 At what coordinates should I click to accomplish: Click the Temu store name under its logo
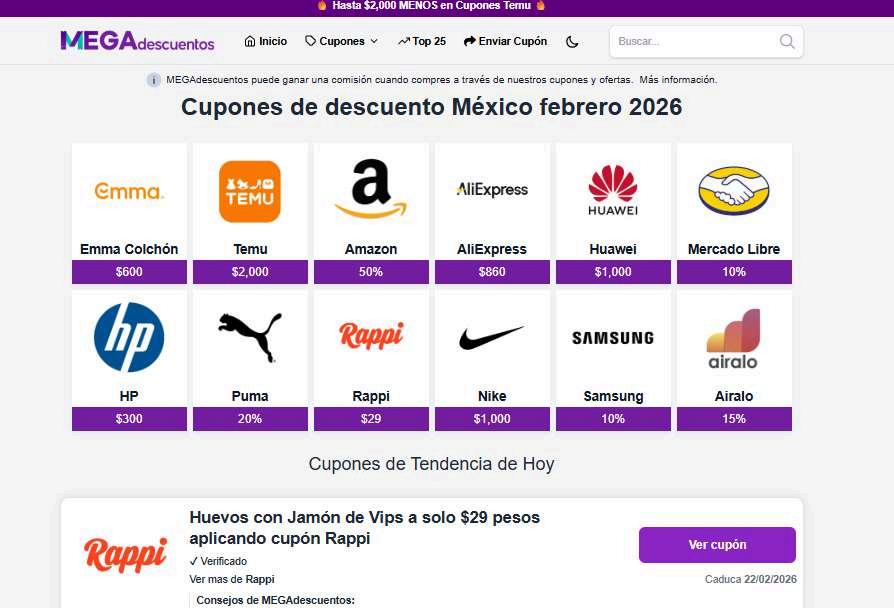click(x=250, y=249)
